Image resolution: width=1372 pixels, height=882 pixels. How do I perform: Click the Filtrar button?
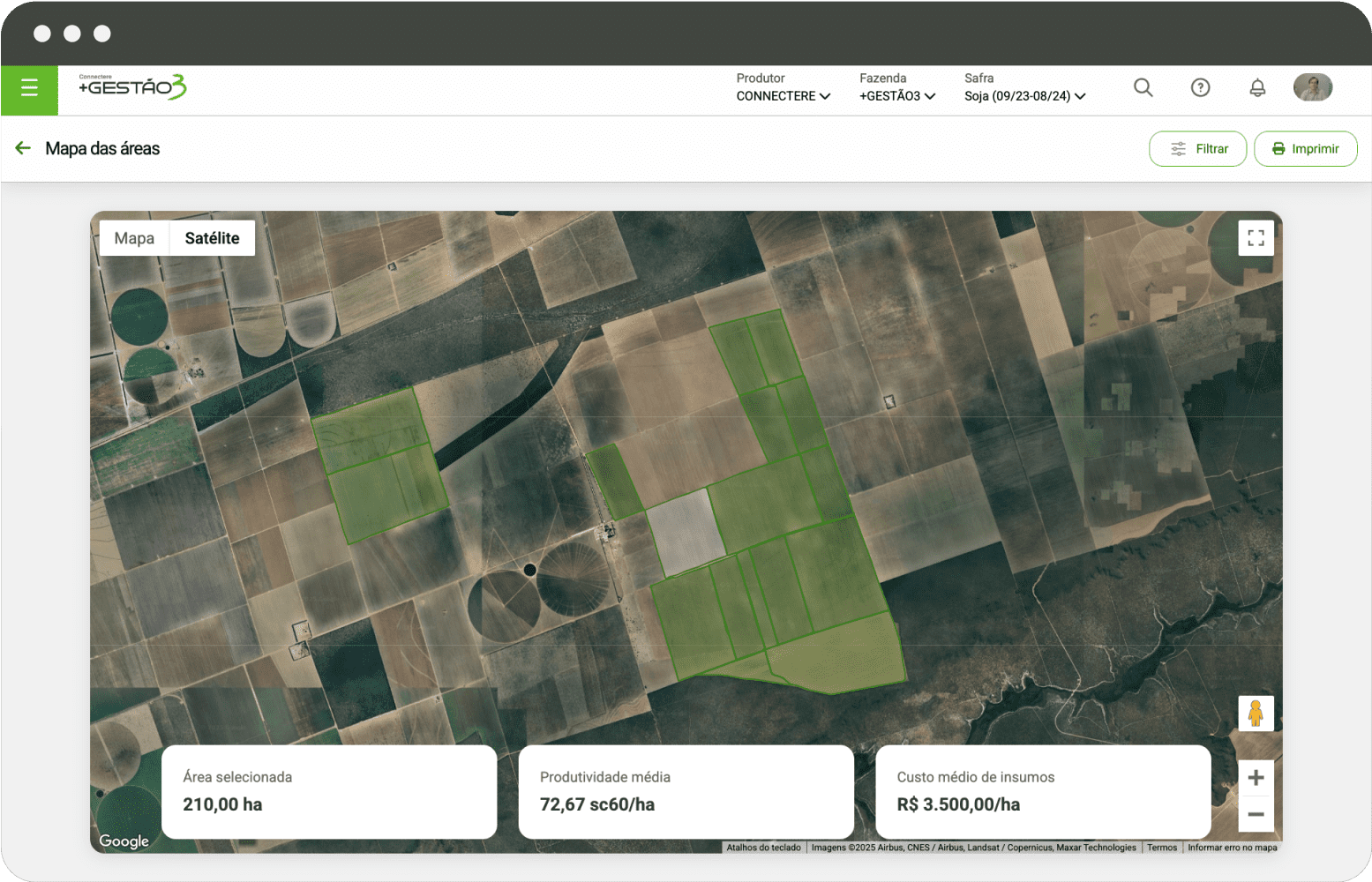[x=1197, y=149]
